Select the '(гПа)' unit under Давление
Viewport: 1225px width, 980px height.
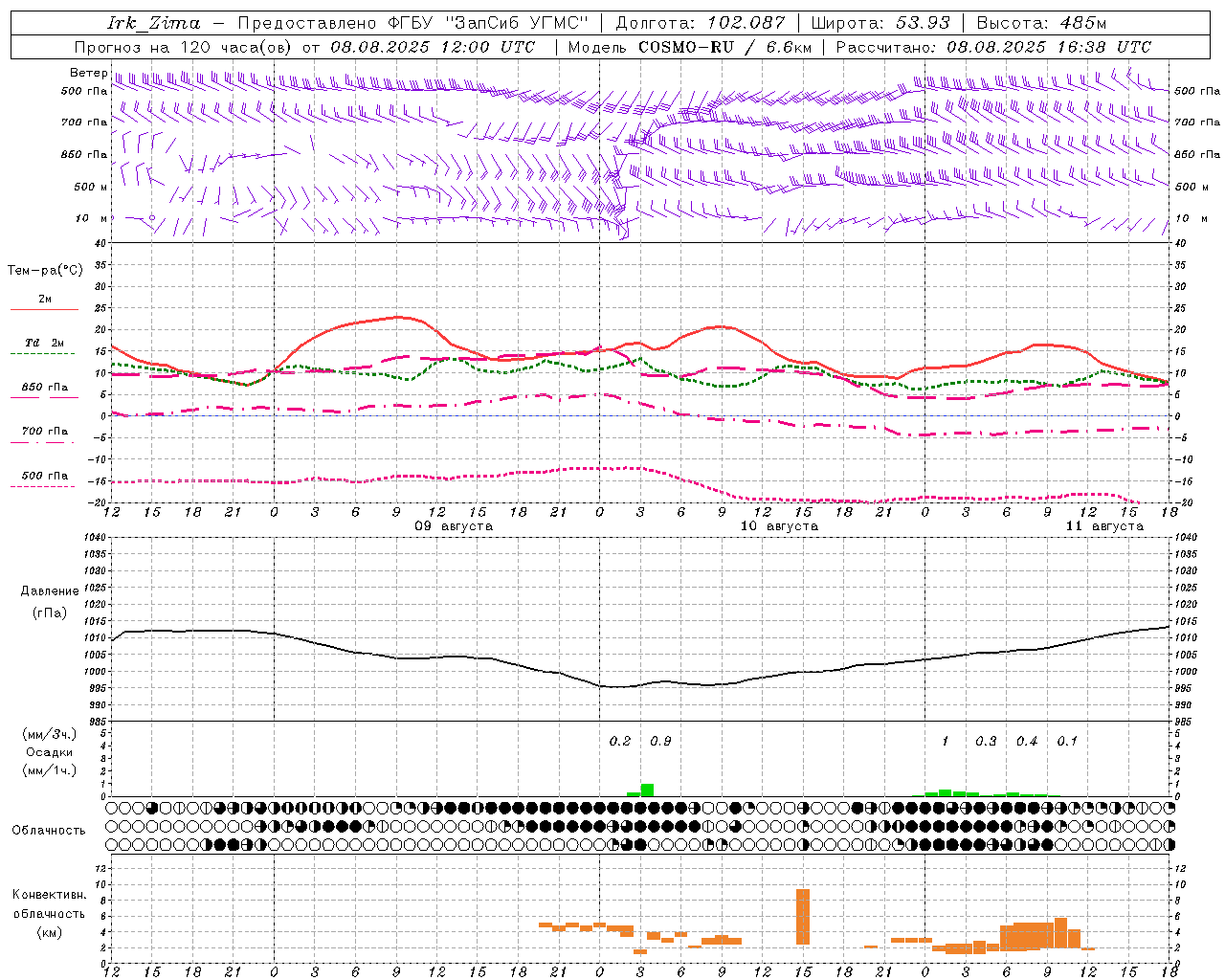click(x=50, y=612)
